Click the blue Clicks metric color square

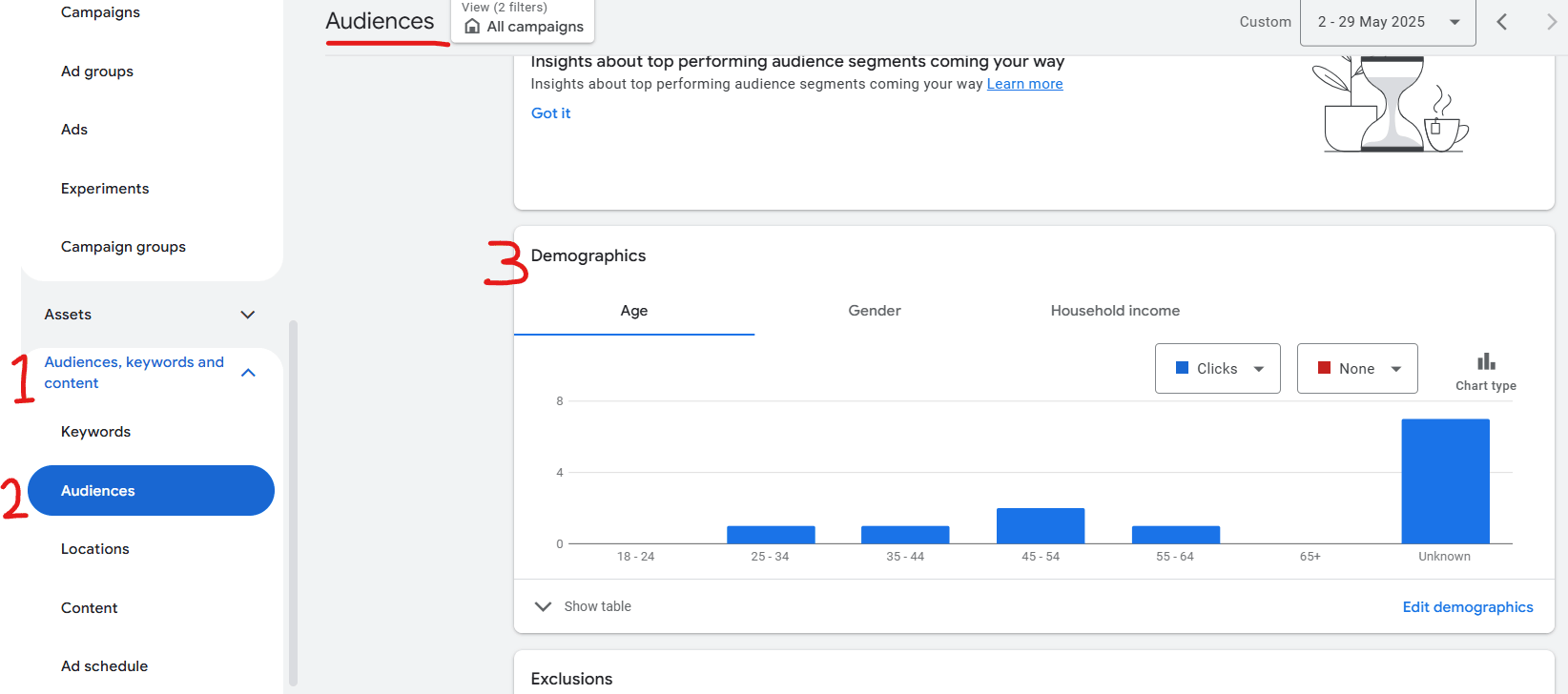pos(1182,368)
